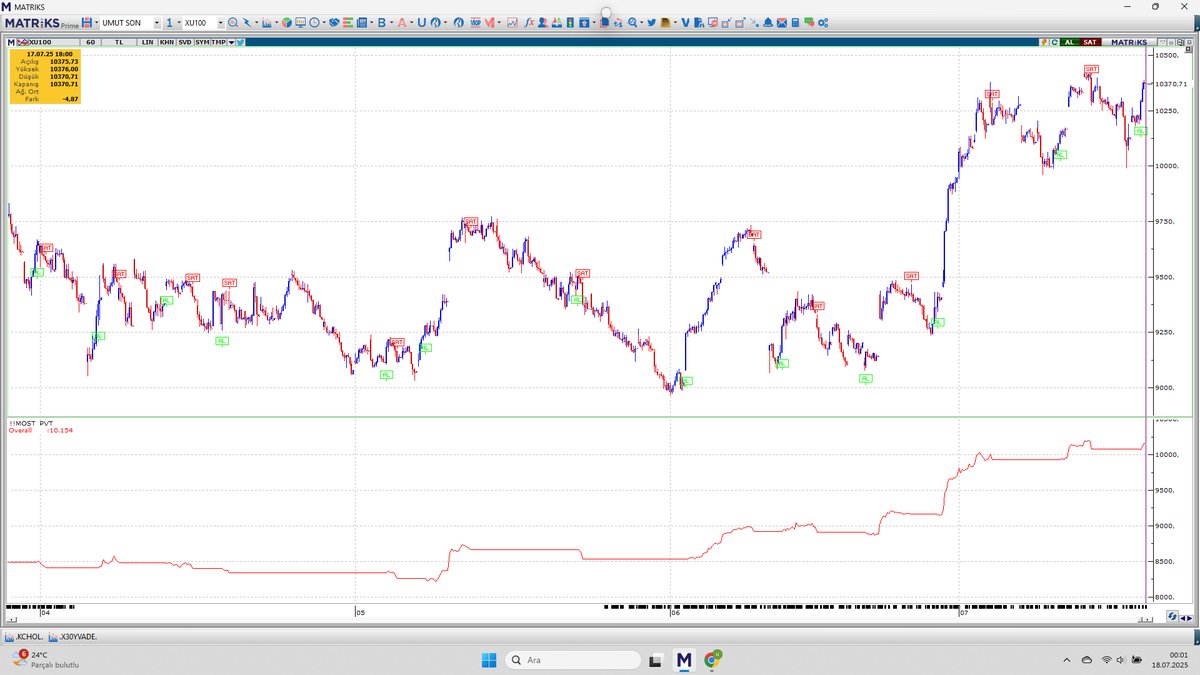The height and width of the screenshot is (675, 1200).
Task: Click the monitor screen icon
Action: [300, 22]
